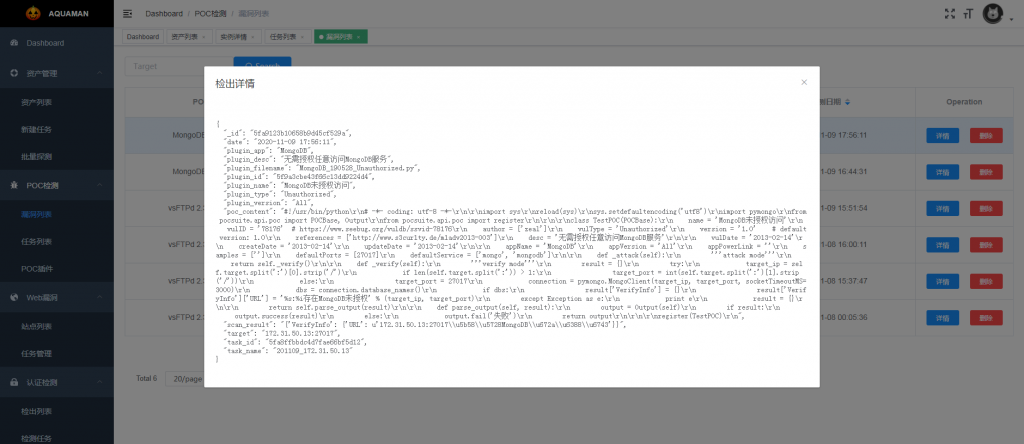Toggle the sidebar hamburger icon
The width and height of the screenshot is (1024, 444).
(x=127, y=13)
